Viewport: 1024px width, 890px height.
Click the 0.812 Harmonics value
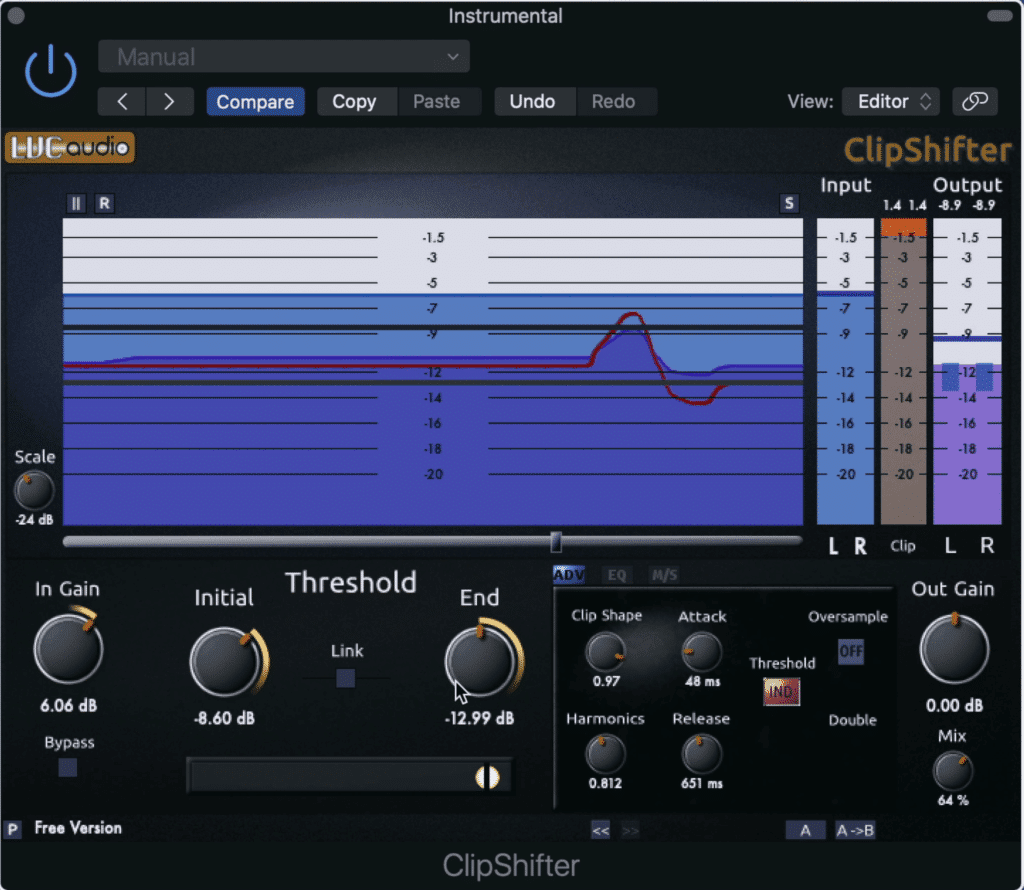pos(605,784)
